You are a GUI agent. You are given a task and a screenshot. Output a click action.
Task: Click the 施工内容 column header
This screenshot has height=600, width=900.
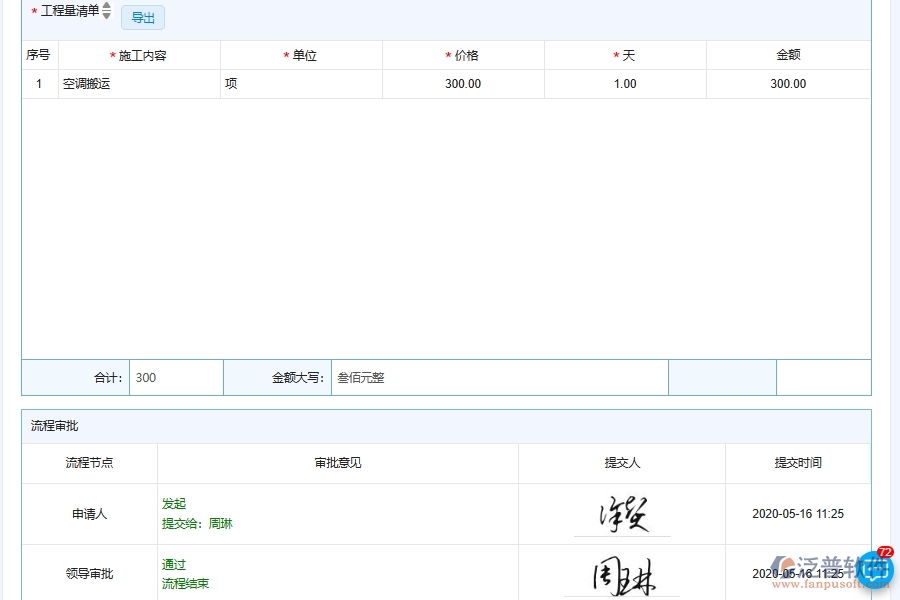pyautogui.click(x=138, y=55)
